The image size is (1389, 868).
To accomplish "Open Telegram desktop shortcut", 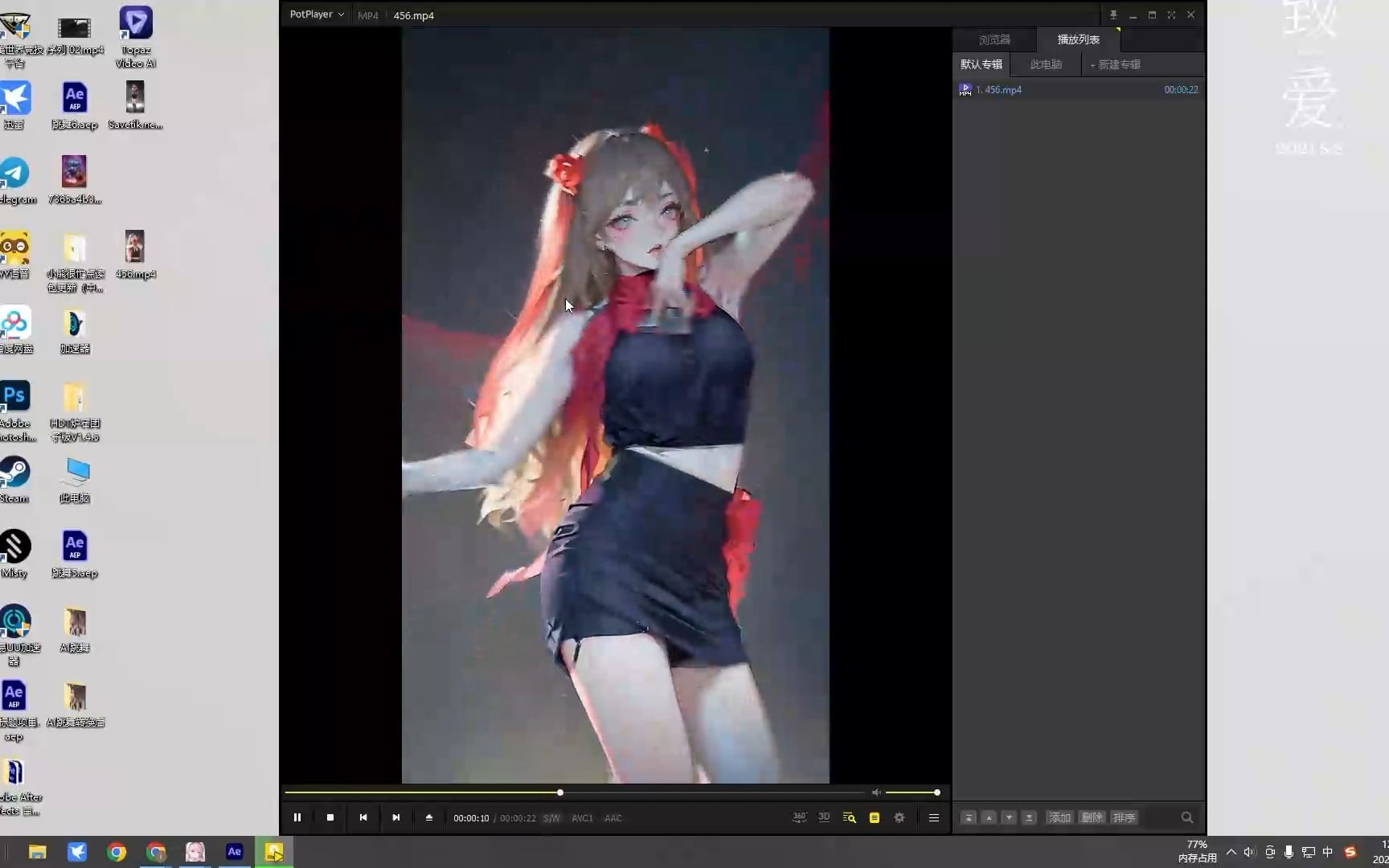I will (16, 181).
